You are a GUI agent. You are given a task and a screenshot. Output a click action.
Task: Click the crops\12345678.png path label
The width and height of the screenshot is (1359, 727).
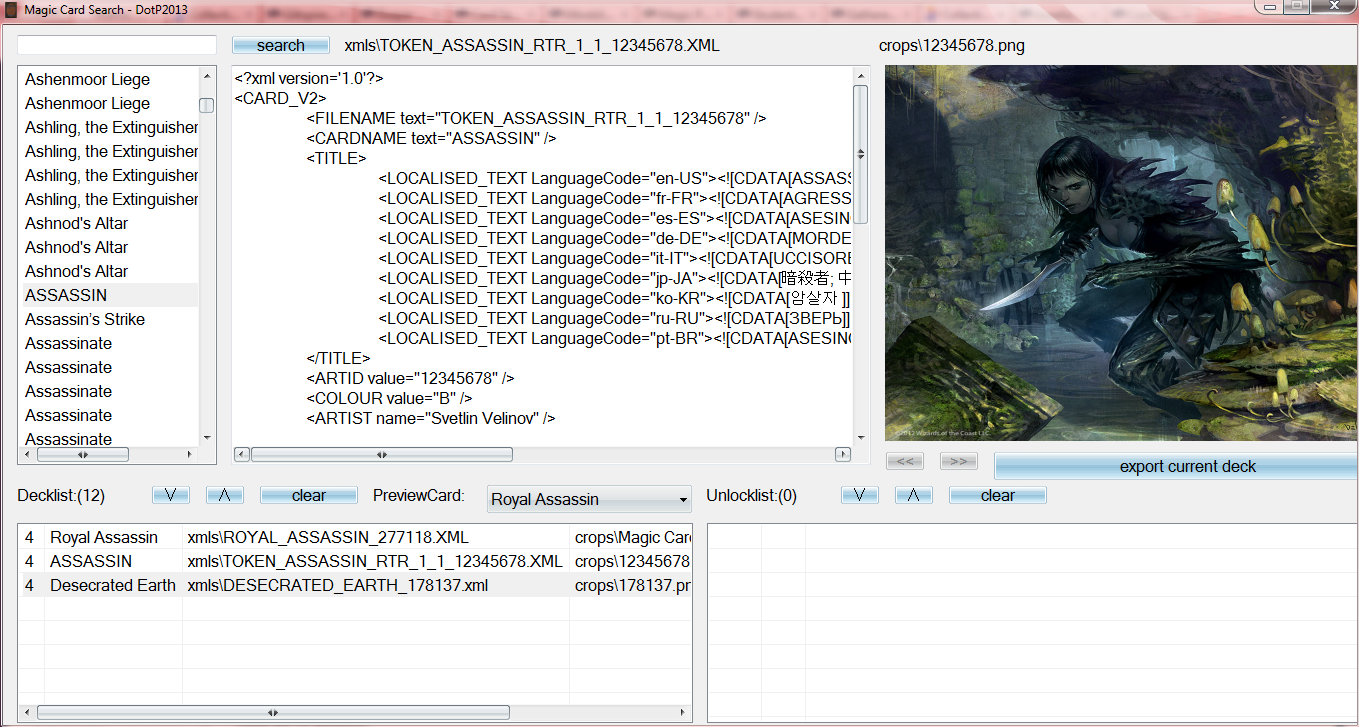(951, 45)
